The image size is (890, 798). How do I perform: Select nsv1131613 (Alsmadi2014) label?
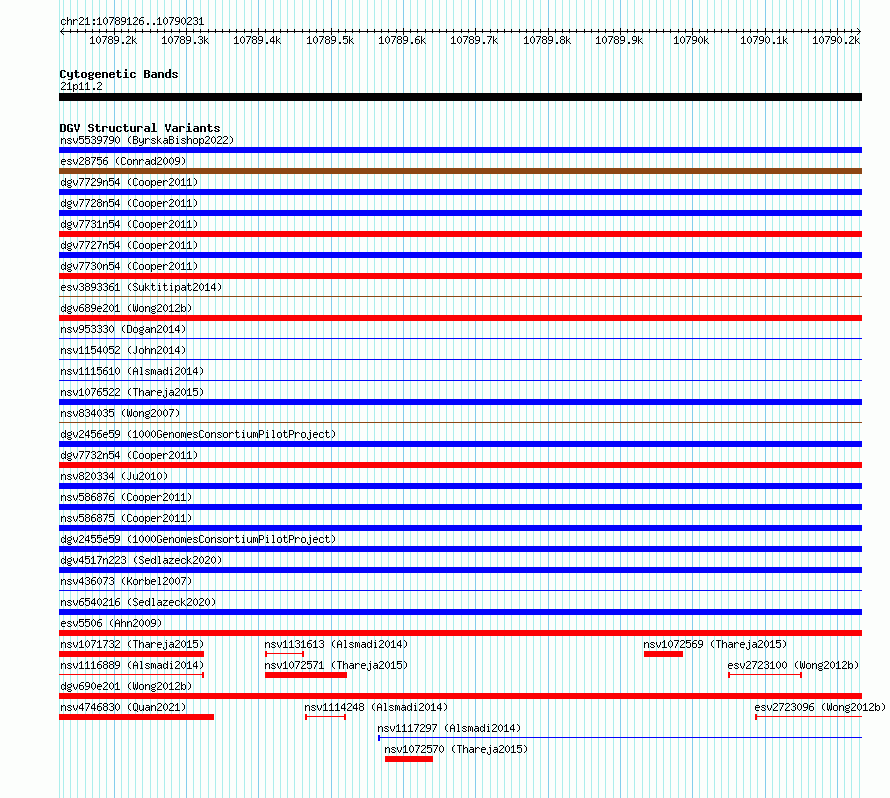(x=336, y=644)
